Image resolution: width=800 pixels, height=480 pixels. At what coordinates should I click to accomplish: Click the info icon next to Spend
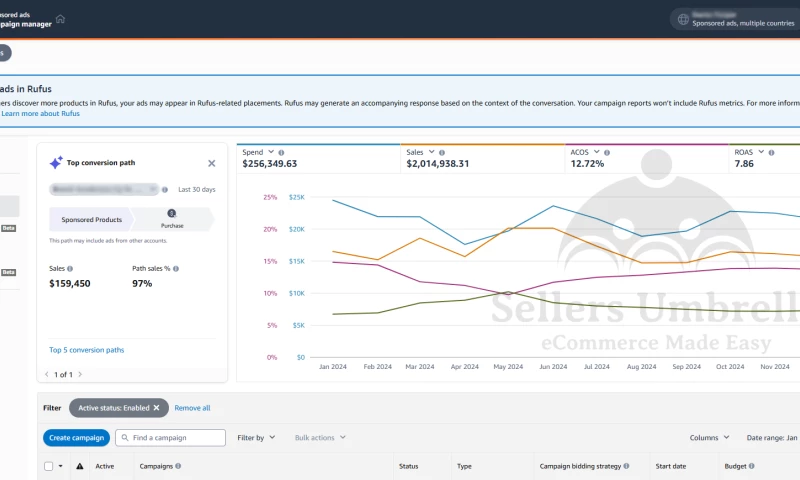pyautogui.click(x=281, y=153)
